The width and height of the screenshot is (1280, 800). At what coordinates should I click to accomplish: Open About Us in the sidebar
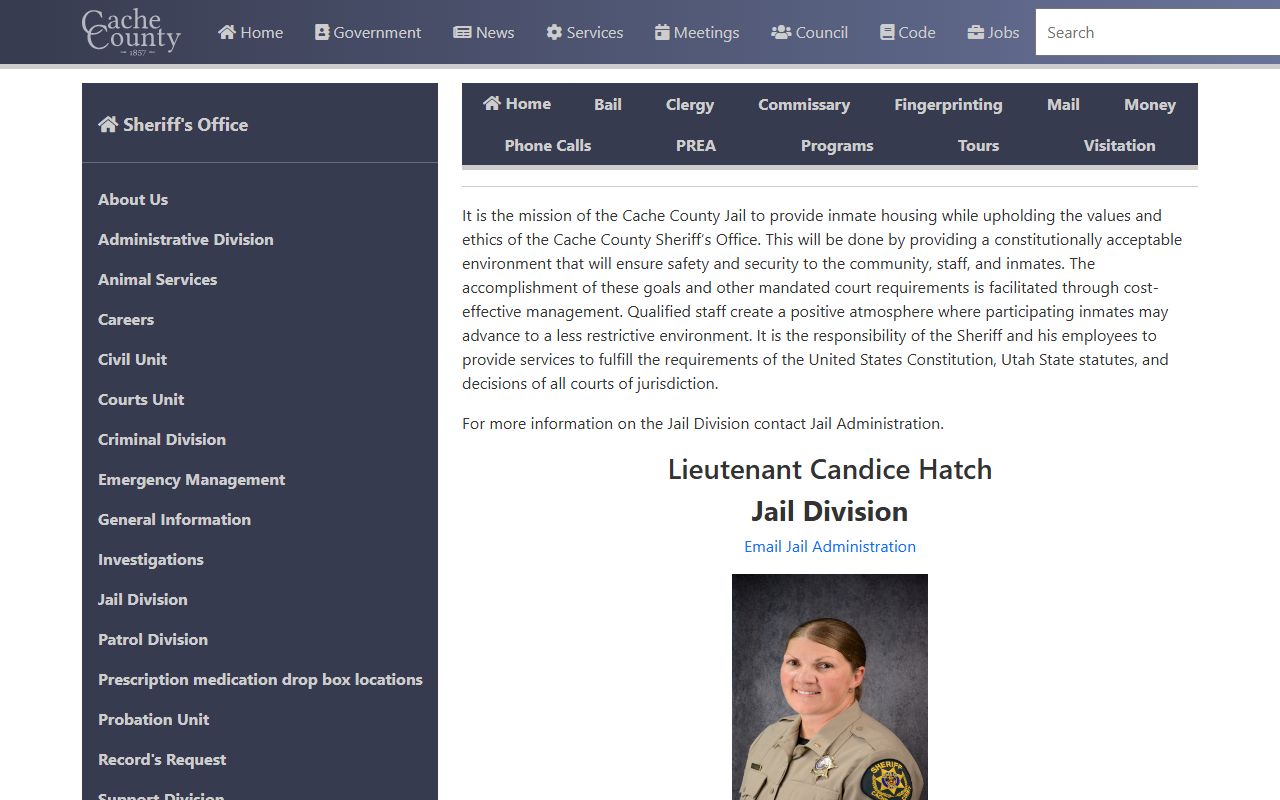tap(133, 199)
